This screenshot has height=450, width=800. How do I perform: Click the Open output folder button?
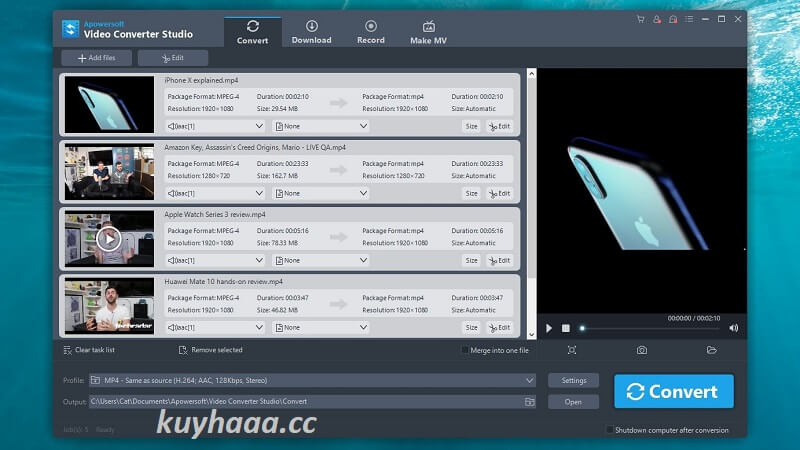(573, 402)
